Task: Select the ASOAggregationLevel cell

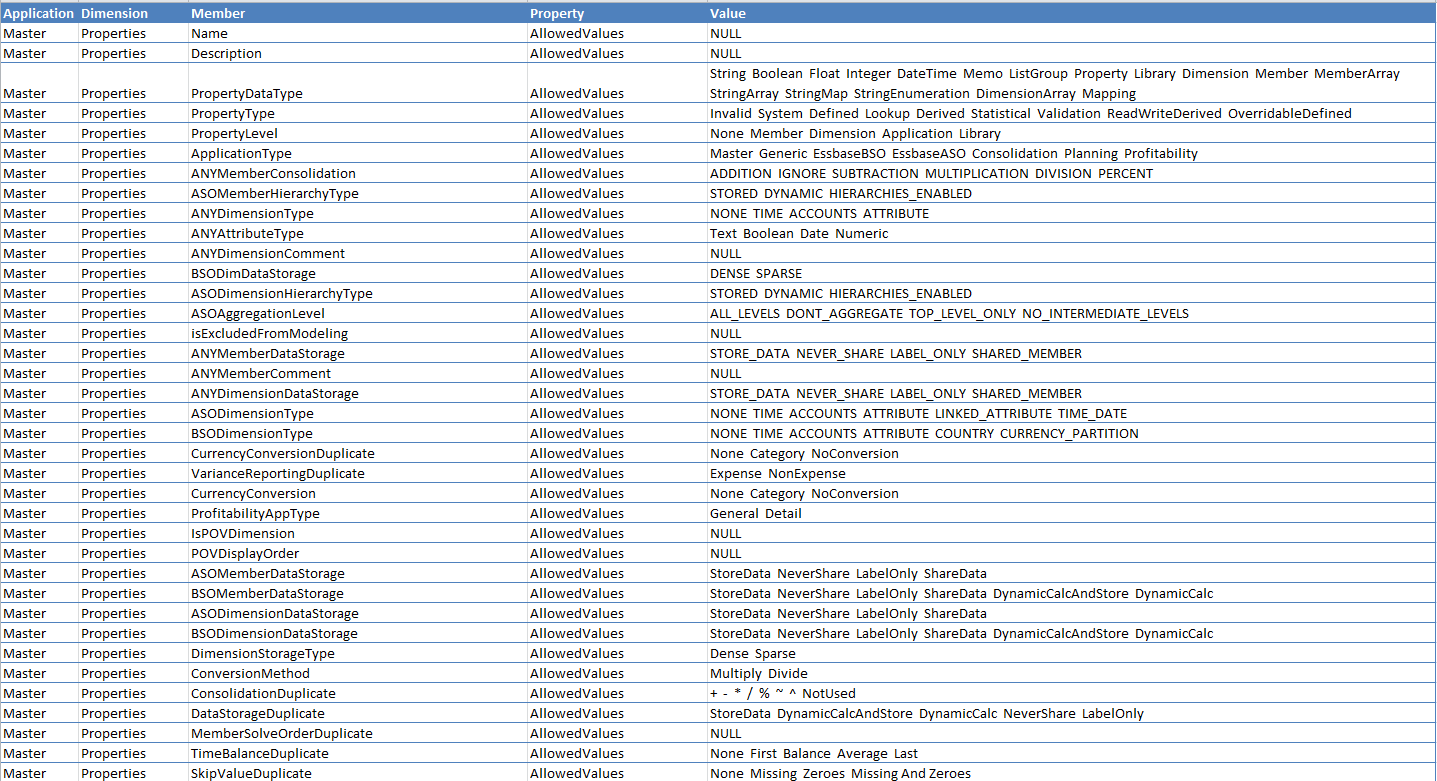Action: (x=357, y=314)
